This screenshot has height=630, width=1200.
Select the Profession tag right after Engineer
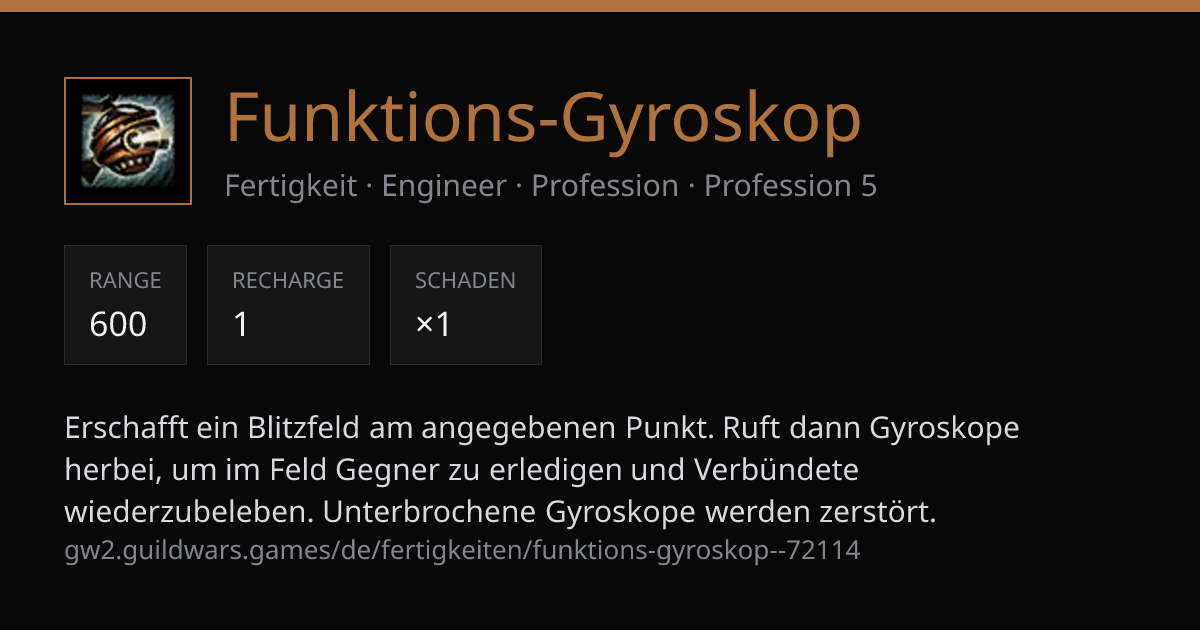click(605, 186)
